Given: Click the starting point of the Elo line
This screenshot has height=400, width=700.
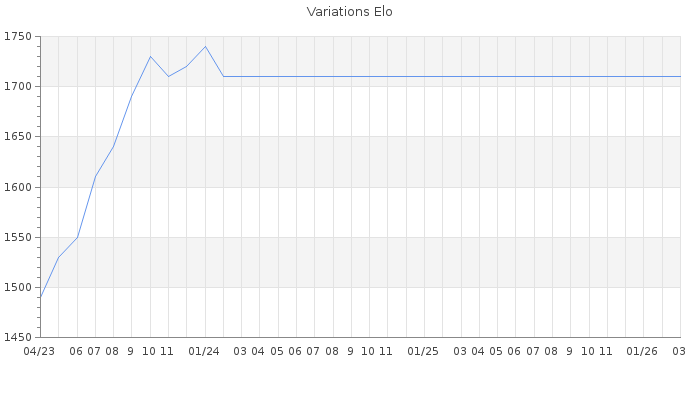Looking at the screenshot, I should pyautogui.click(x=40, y=297).
